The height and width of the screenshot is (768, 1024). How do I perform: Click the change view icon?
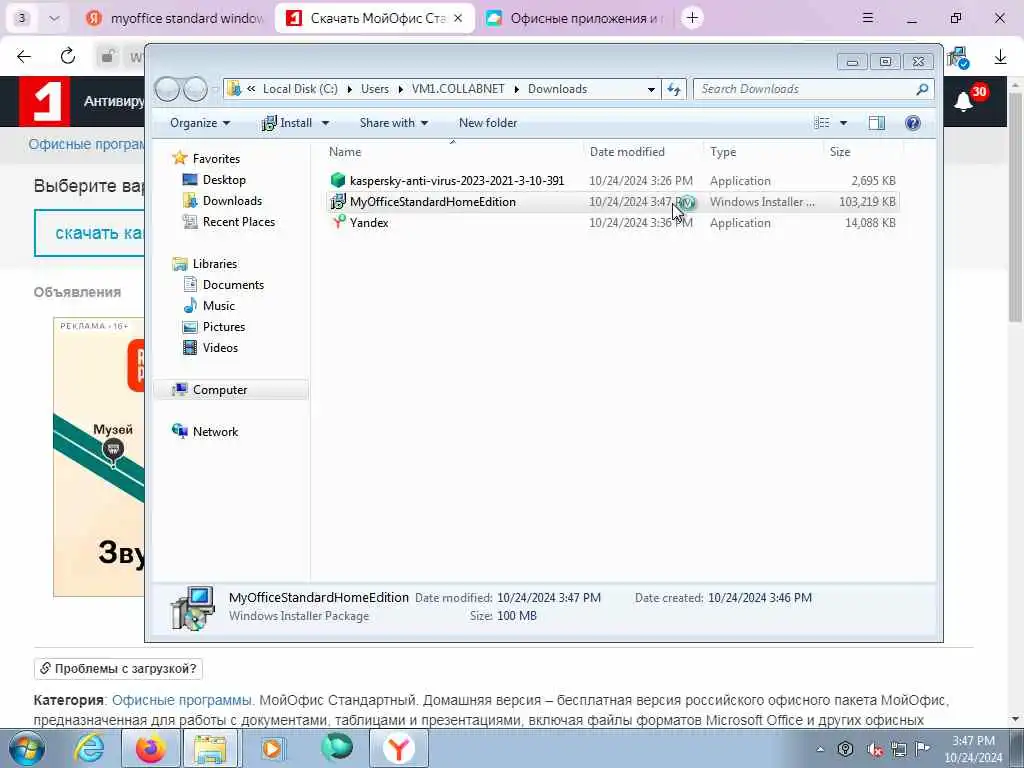(x=822, y=123)
